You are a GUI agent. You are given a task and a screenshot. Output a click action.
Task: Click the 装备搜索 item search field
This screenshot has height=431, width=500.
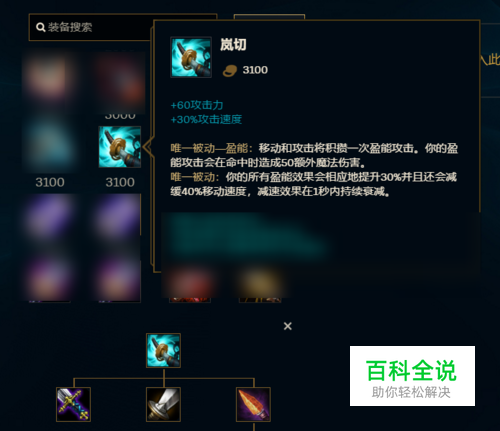91,27
